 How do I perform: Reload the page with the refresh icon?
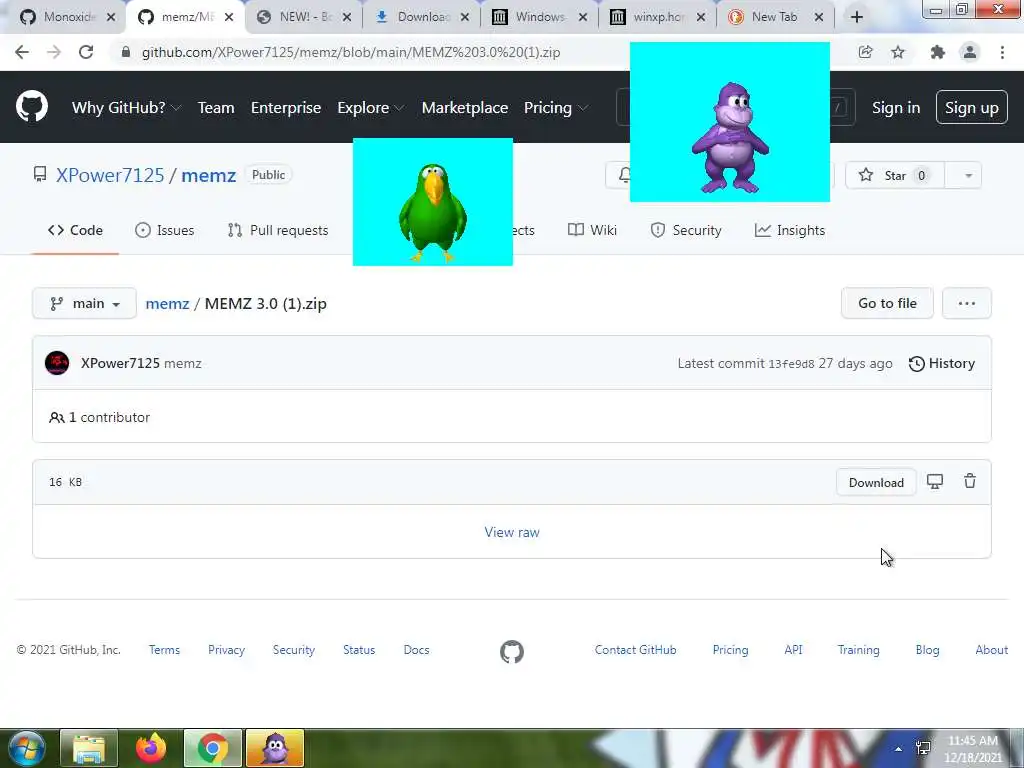[x=86, y=52]
